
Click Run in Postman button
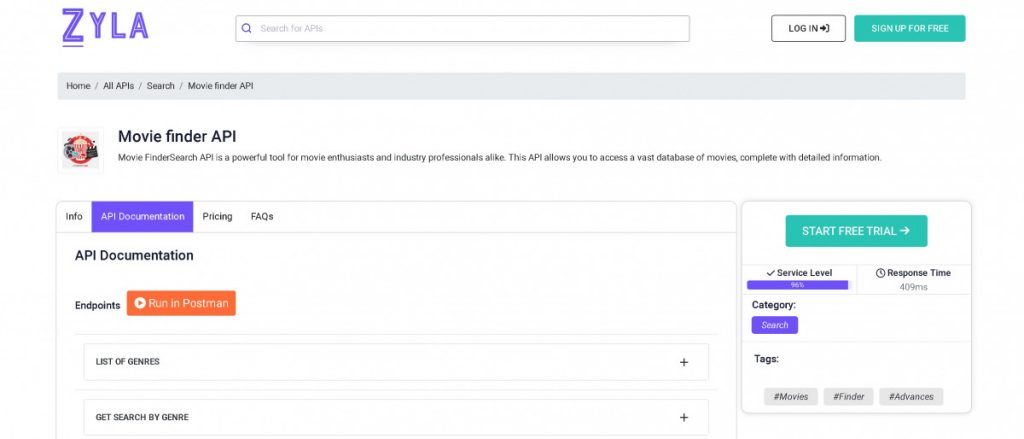(181, 303)
